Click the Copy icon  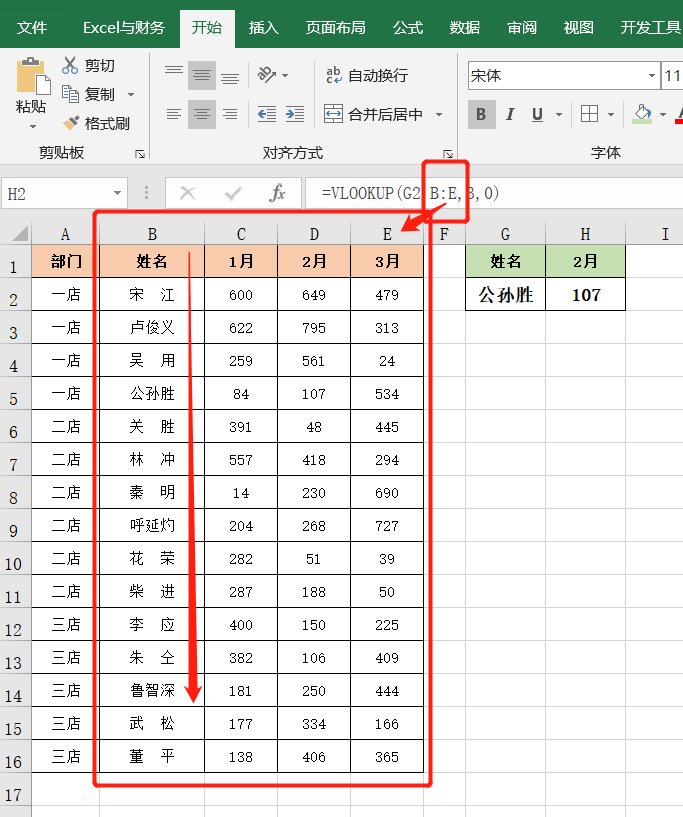point(70,94)
